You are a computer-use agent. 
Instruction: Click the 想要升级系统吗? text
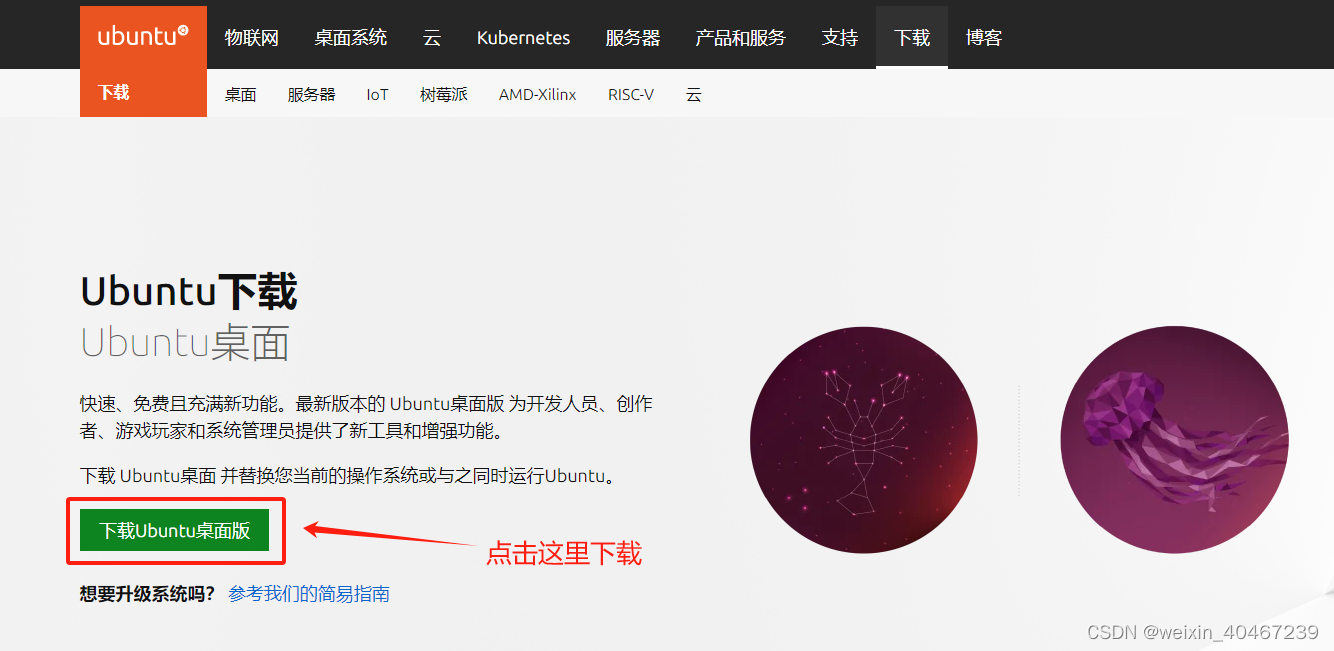tap(147, 594)
